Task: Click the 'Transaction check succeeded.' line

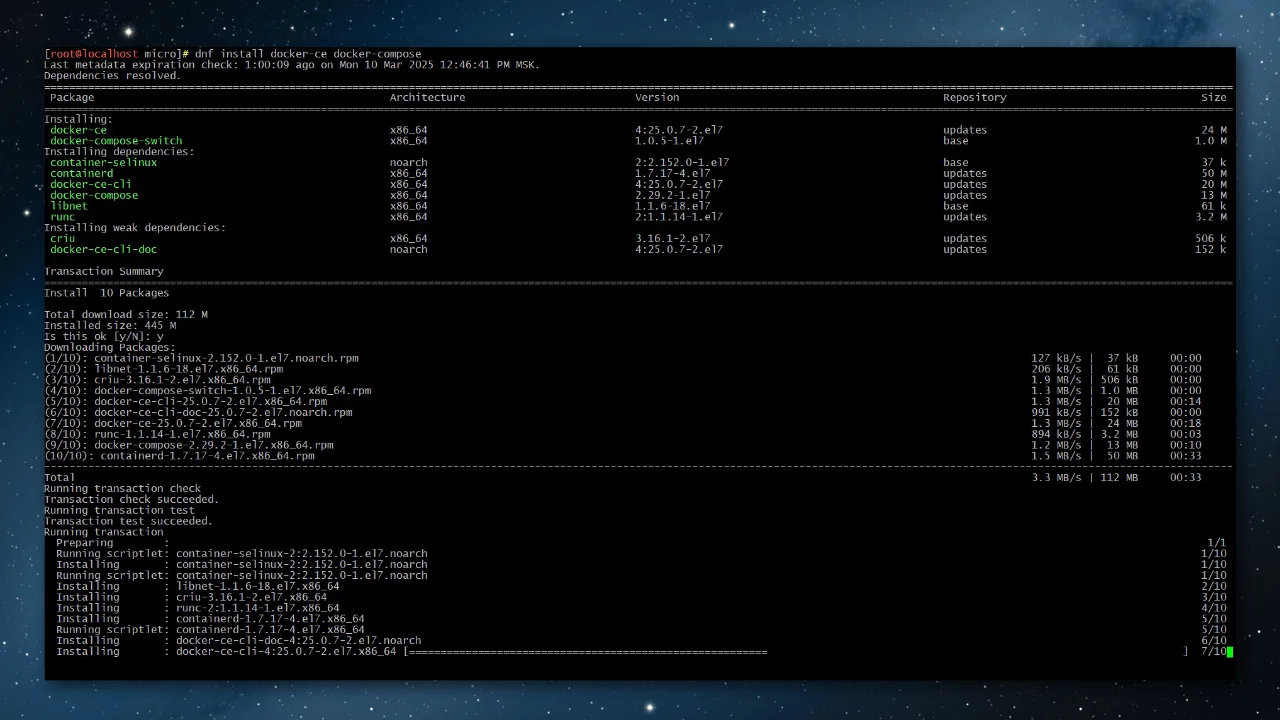Action: pyautogui.click(x=132, y=500)
